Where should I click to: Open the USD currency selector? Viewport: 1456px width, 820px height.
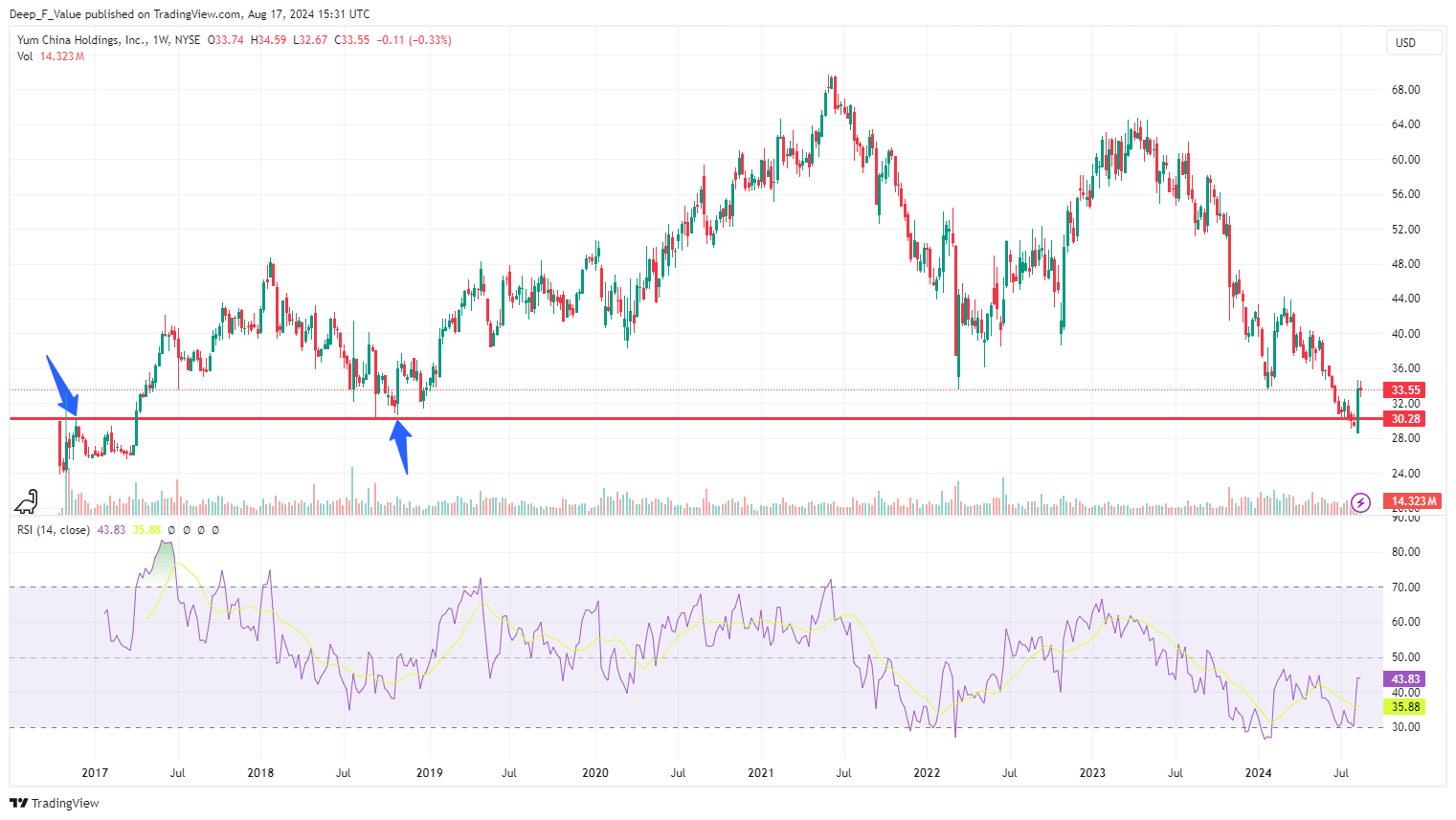click(1414, 42)
